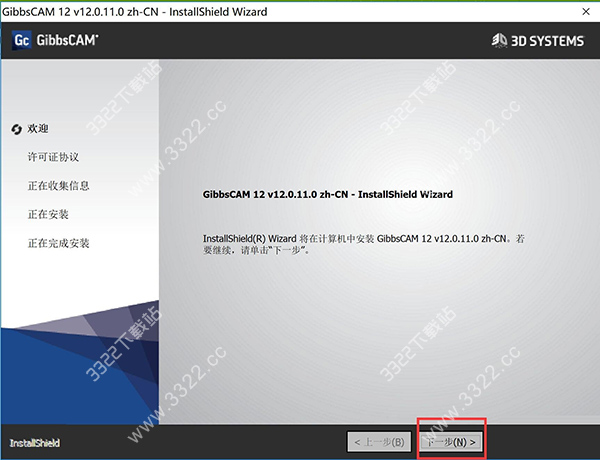This screenshot has width=600, height=460.
Task: Click the 3D SYSTEMS logo
Action: [x=538, y=41]
